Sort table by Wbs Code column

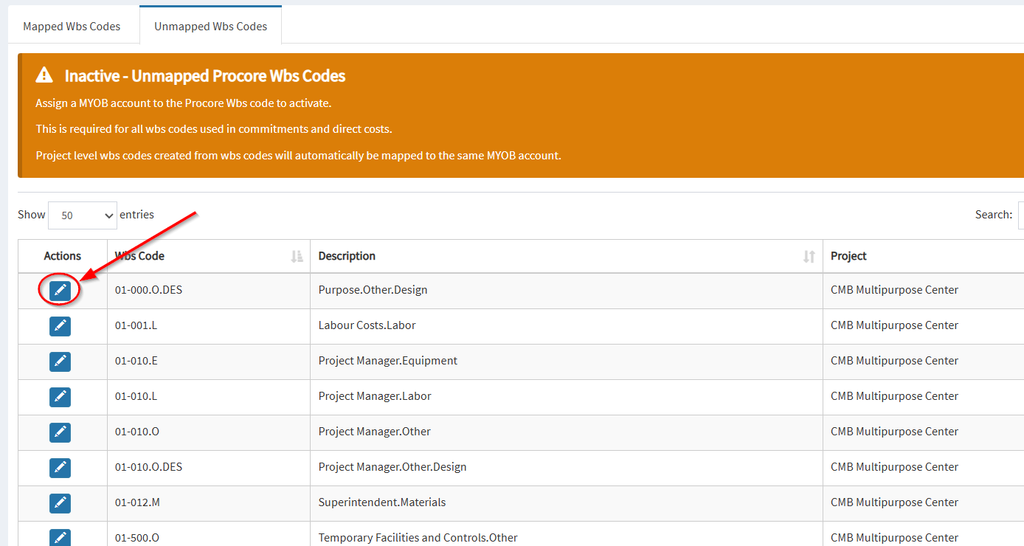pyautogui.click(x=297, y=256)
